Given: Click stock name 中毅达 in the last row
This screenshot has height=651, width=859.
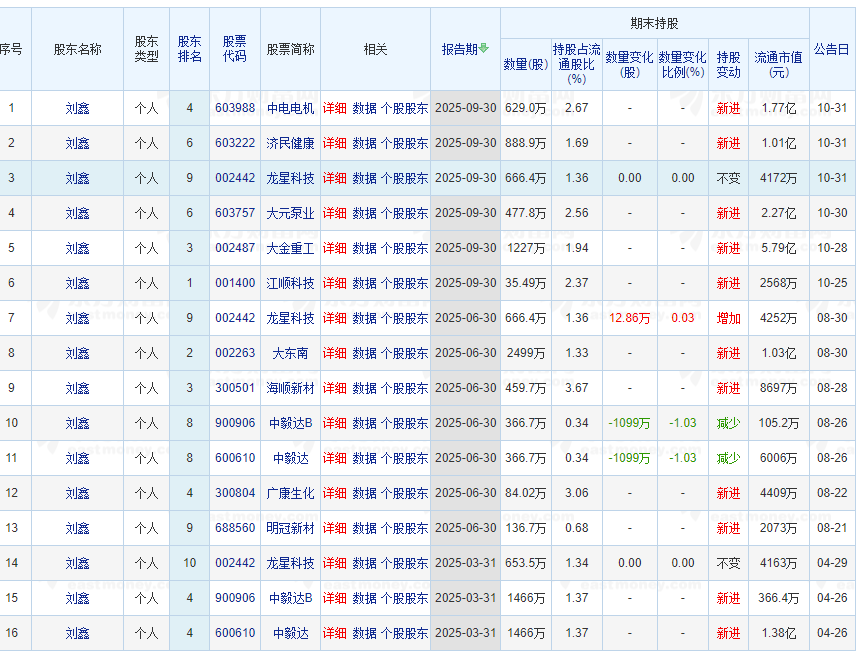Looking at the screenshot, I should (x=290, y=632).
